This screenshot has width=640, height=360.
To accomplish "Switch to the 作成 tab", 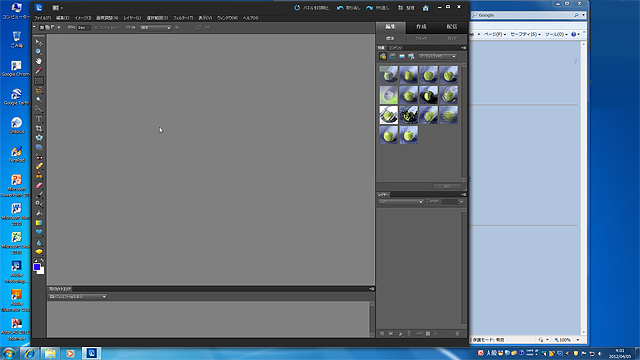I will [421, 27].
